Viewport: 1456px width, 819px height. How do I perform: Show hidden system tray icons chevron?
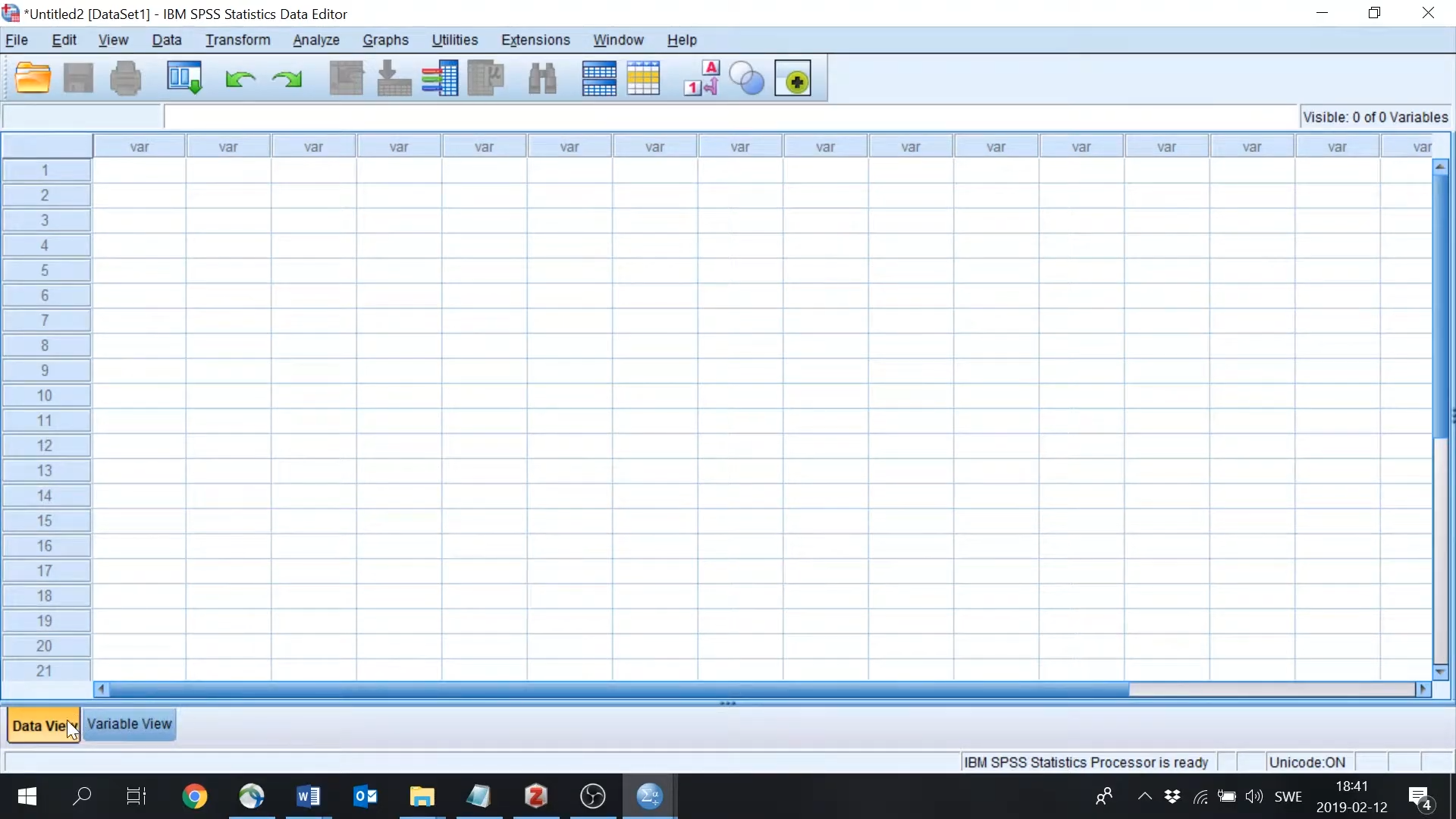point(1145,796)
